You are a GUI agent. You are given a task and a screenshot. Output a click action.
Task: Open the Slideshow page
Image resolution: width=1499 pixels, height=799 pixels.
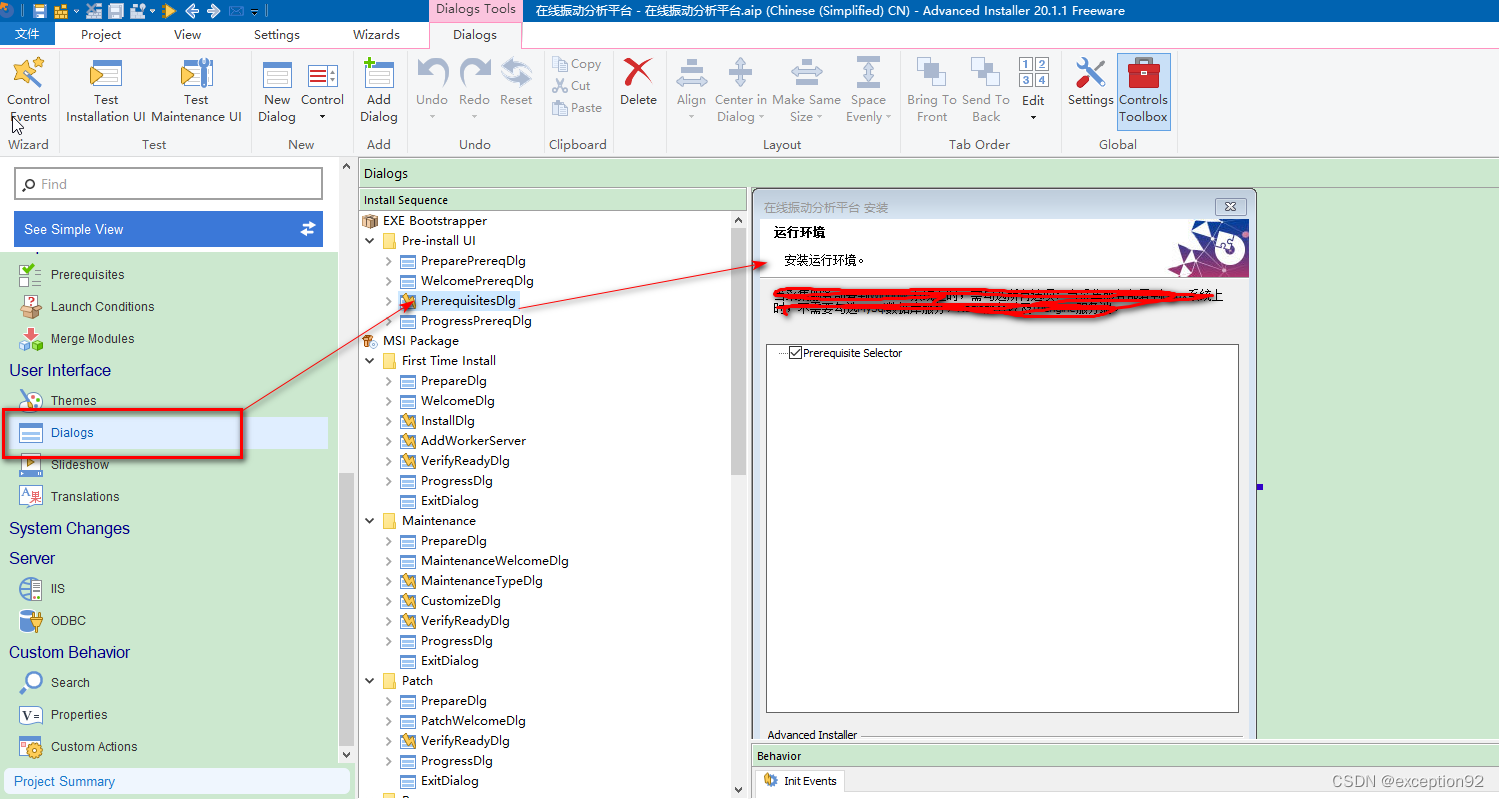point(80,464)
